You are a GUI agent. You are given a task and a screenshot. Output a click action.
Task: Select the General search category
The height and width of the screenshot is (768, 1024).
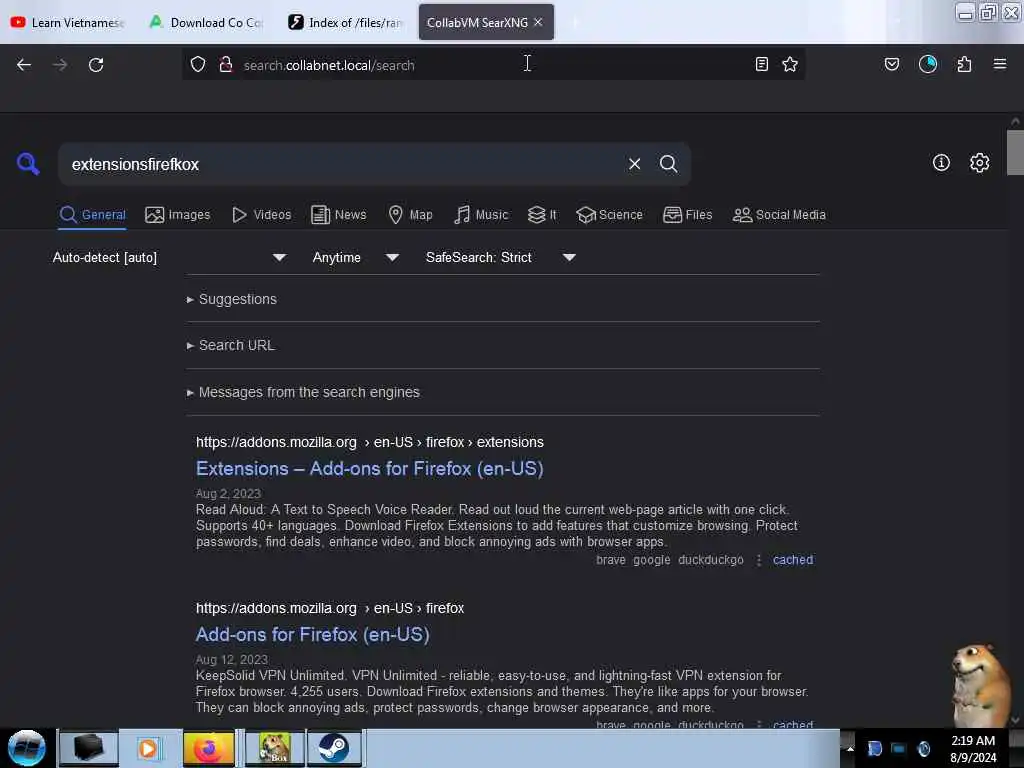(x=92, y=215)
